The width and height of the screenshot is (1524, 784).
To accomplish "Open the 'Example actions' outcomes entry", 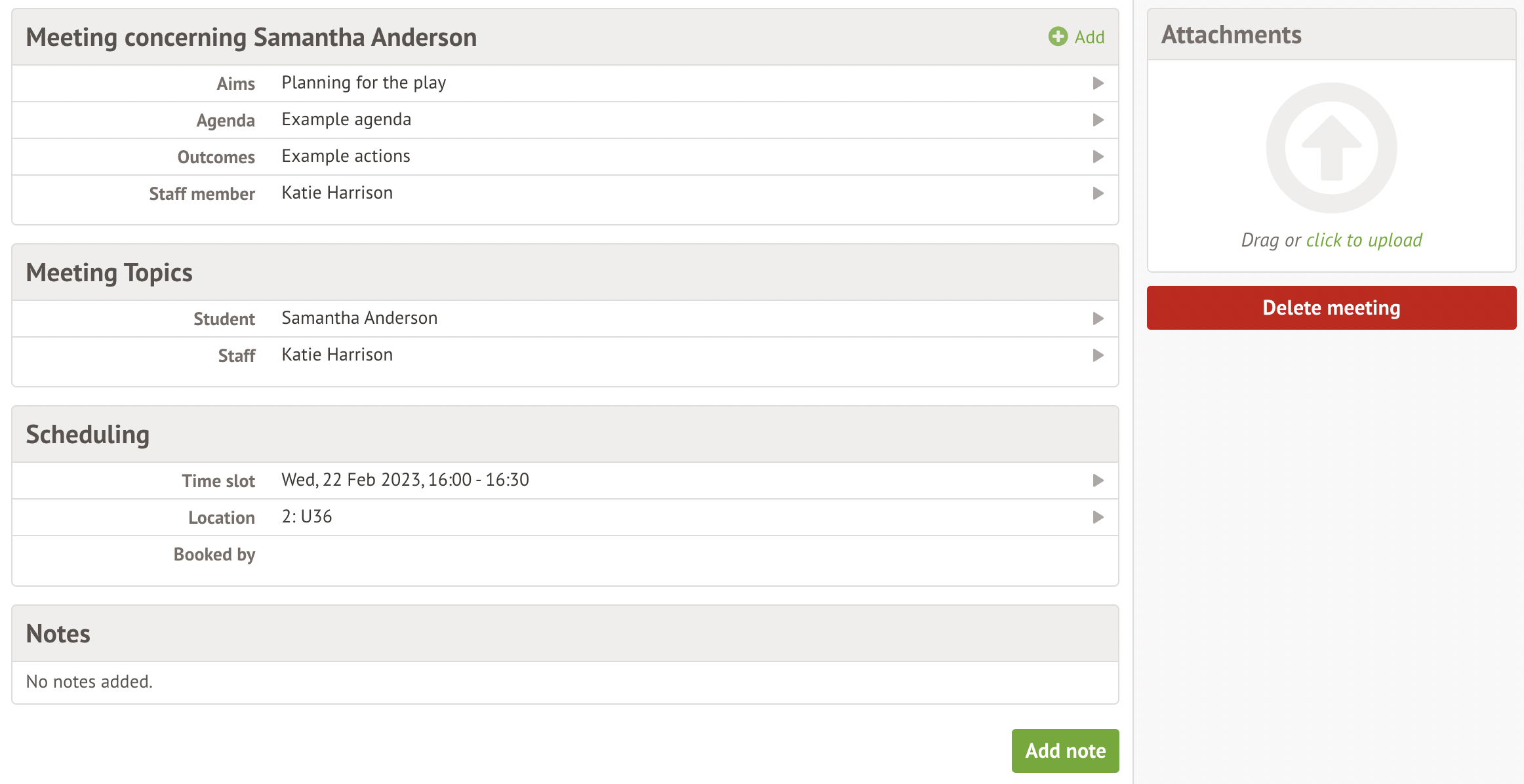I will [346, 157].
